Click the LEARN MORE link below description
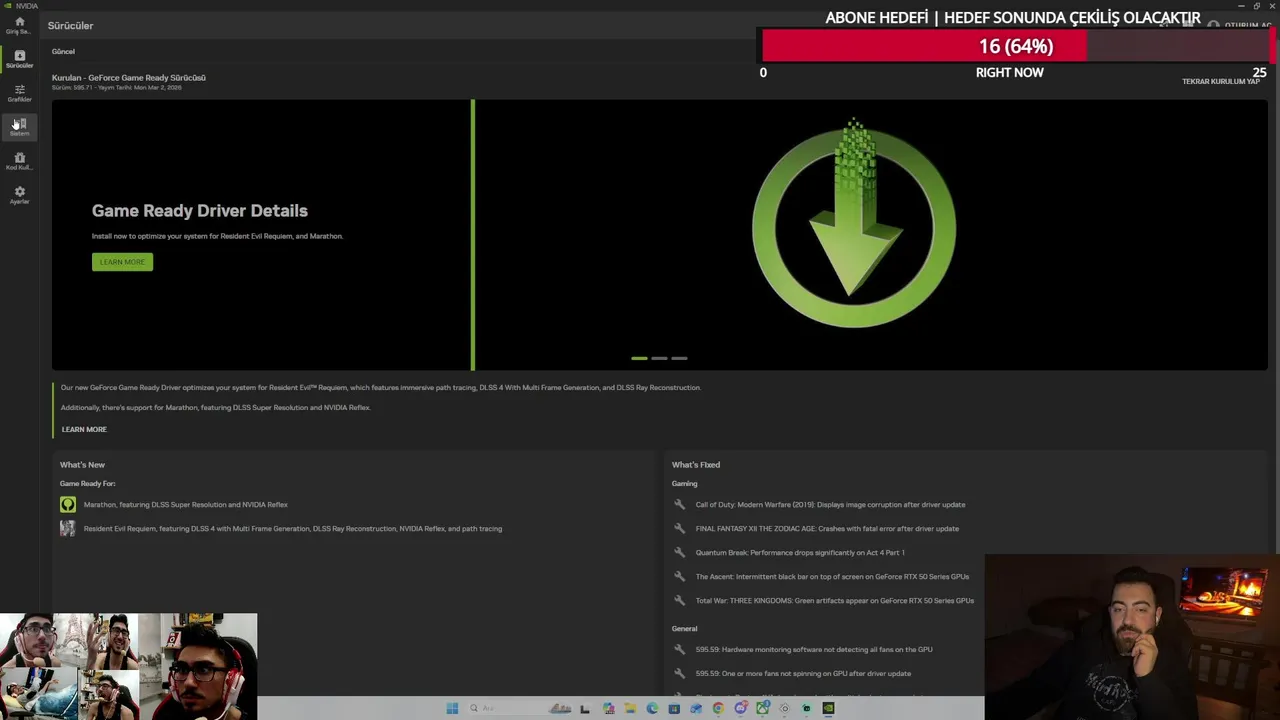The height and width of the screenshot is (720, 1280). (x=84, y=430)
